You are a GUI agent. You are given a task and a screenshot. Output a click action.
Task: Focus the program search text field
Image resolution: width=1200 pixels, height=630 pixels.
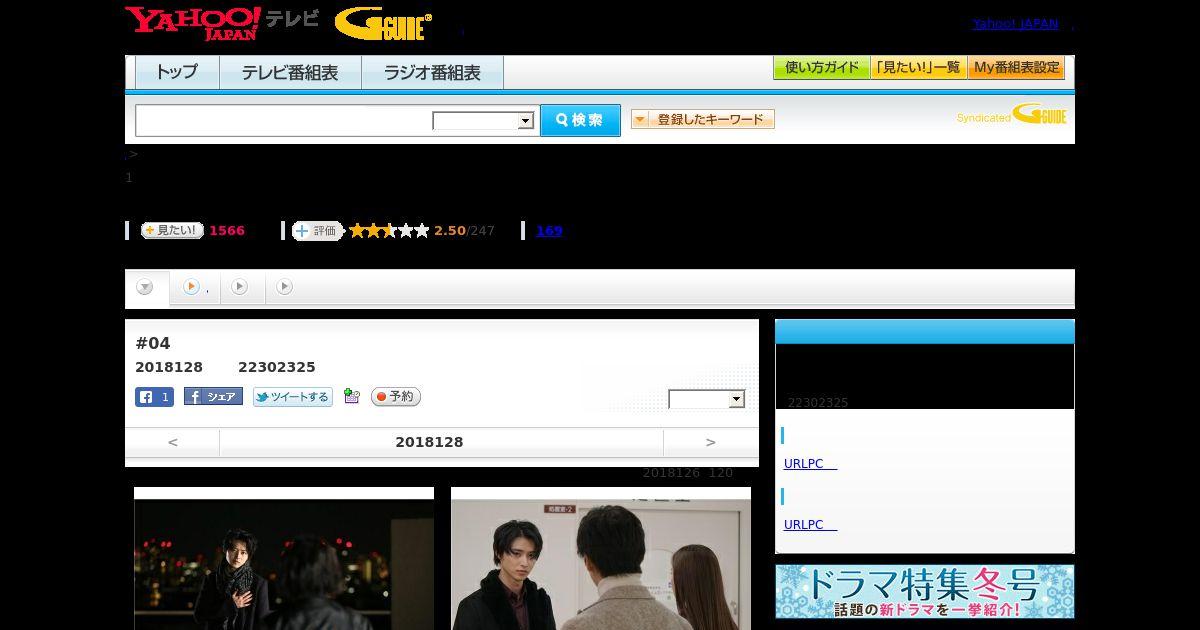(x=283, y=120)
